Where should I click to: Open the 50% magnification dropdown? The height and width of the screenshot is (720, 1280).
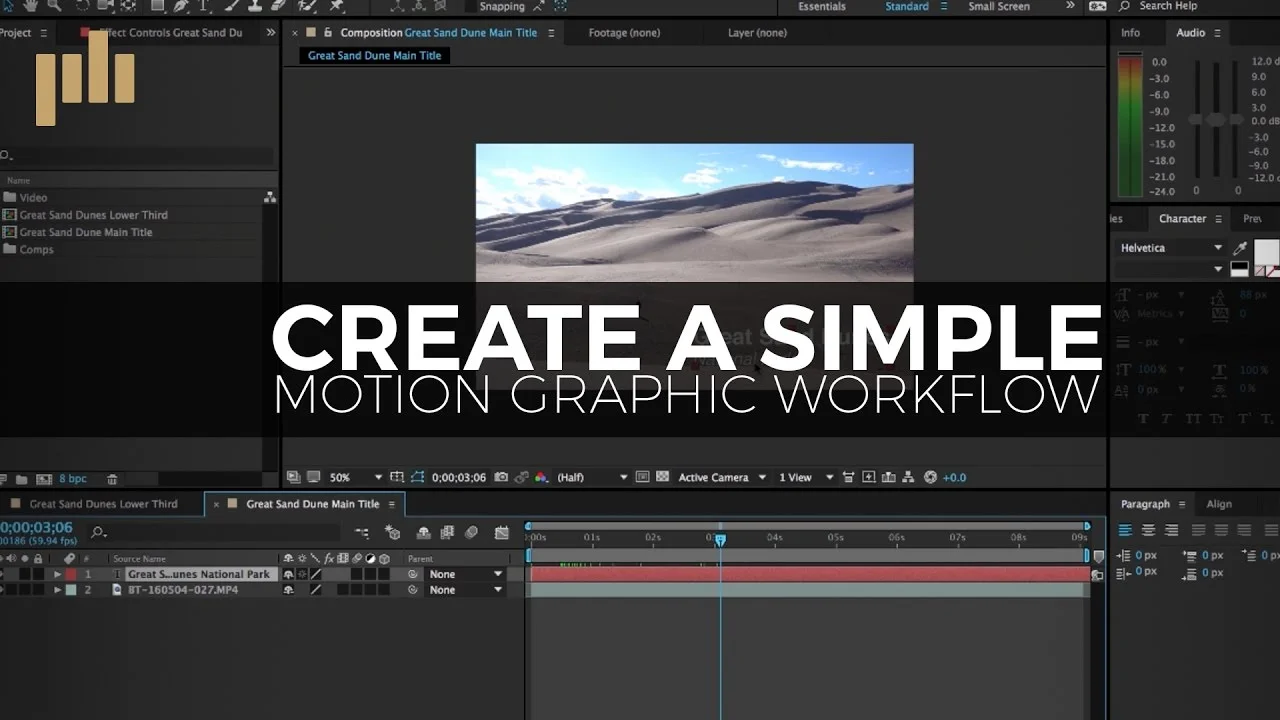356,478
